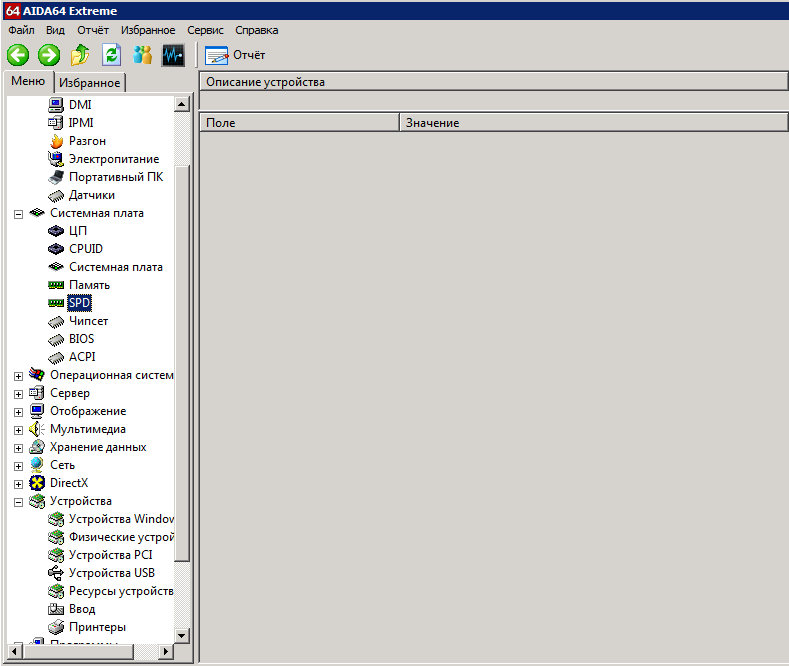Open the Избранное menu in the menu bar
789x666 pixels.
[148, 30]
